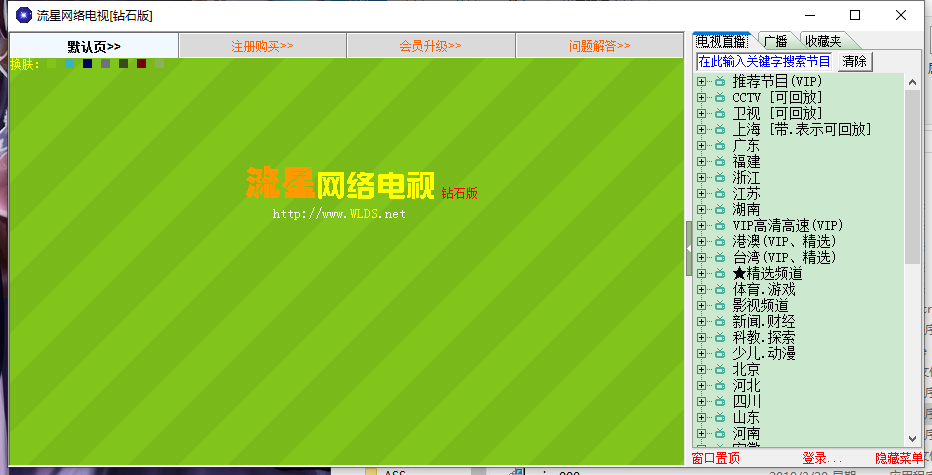The image size is (932, 475).
Task: Expand the 卫视 [可回放] tree node
Action: (701, 113)
